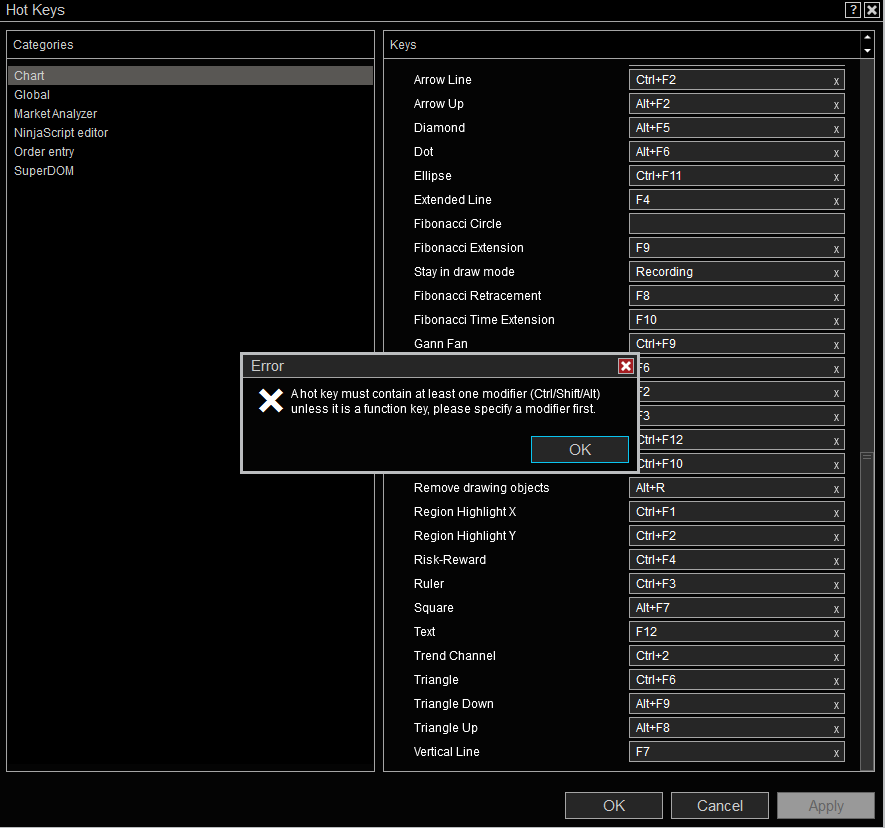This screenshot has width=885, height=828.
Task: Select the Chart category
Action: [x=190, y=76]
